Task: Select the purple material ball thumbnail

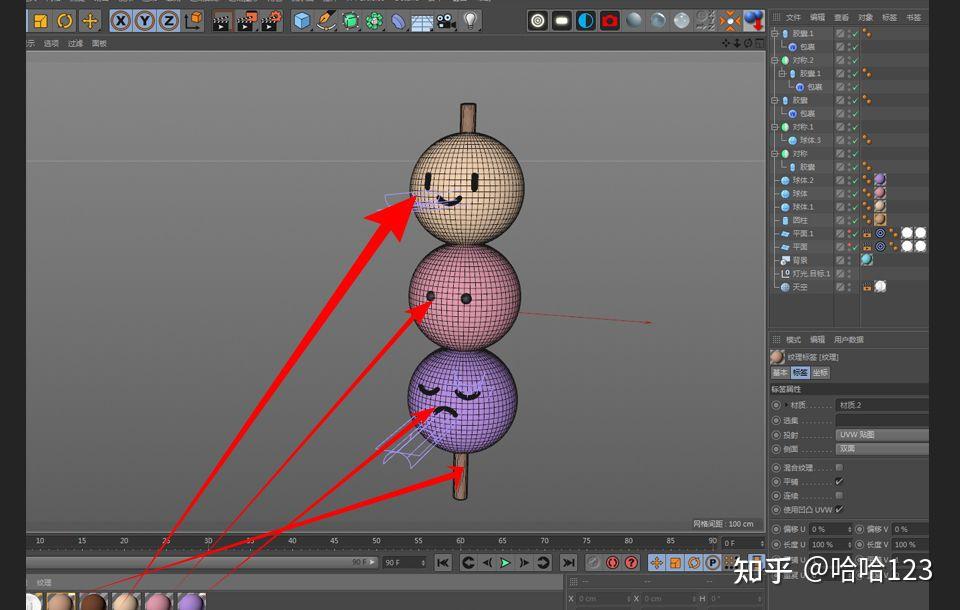Action: pos(191,602)
